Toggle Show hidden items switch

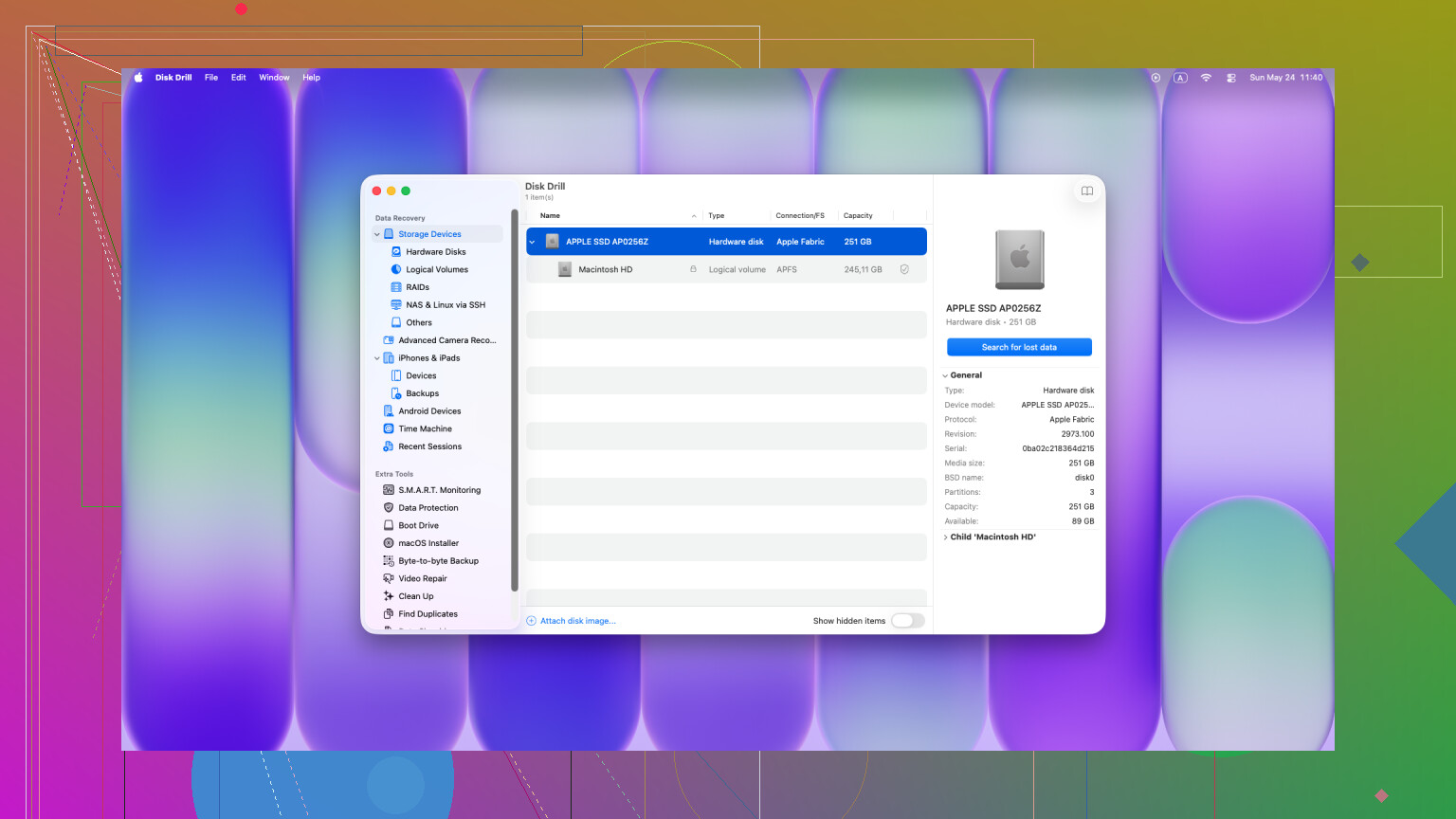(x=907, y=621)
